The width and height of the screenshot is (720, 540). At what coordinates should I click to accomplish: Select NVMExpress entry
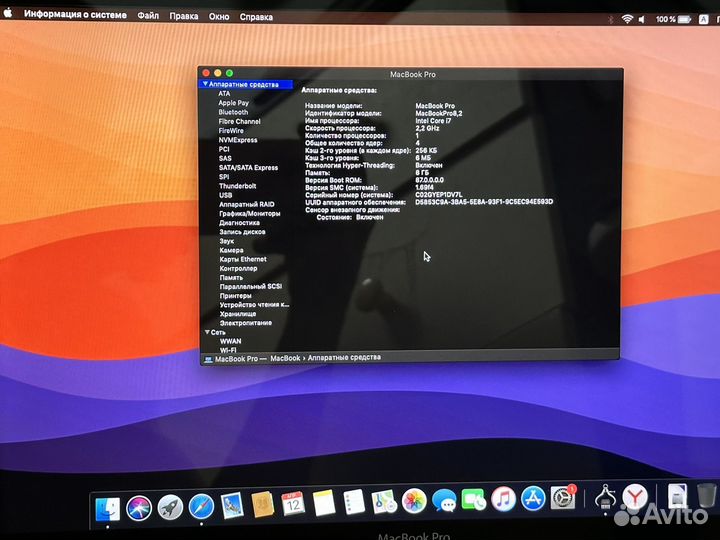[238, 140]
